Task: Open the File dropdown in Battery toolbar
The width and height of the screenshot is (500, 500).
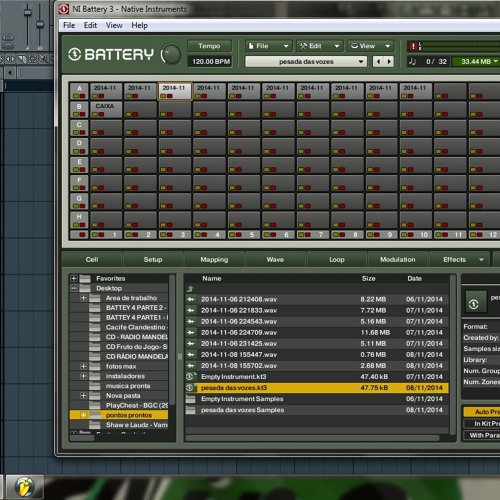Action: tap(269, 46)
